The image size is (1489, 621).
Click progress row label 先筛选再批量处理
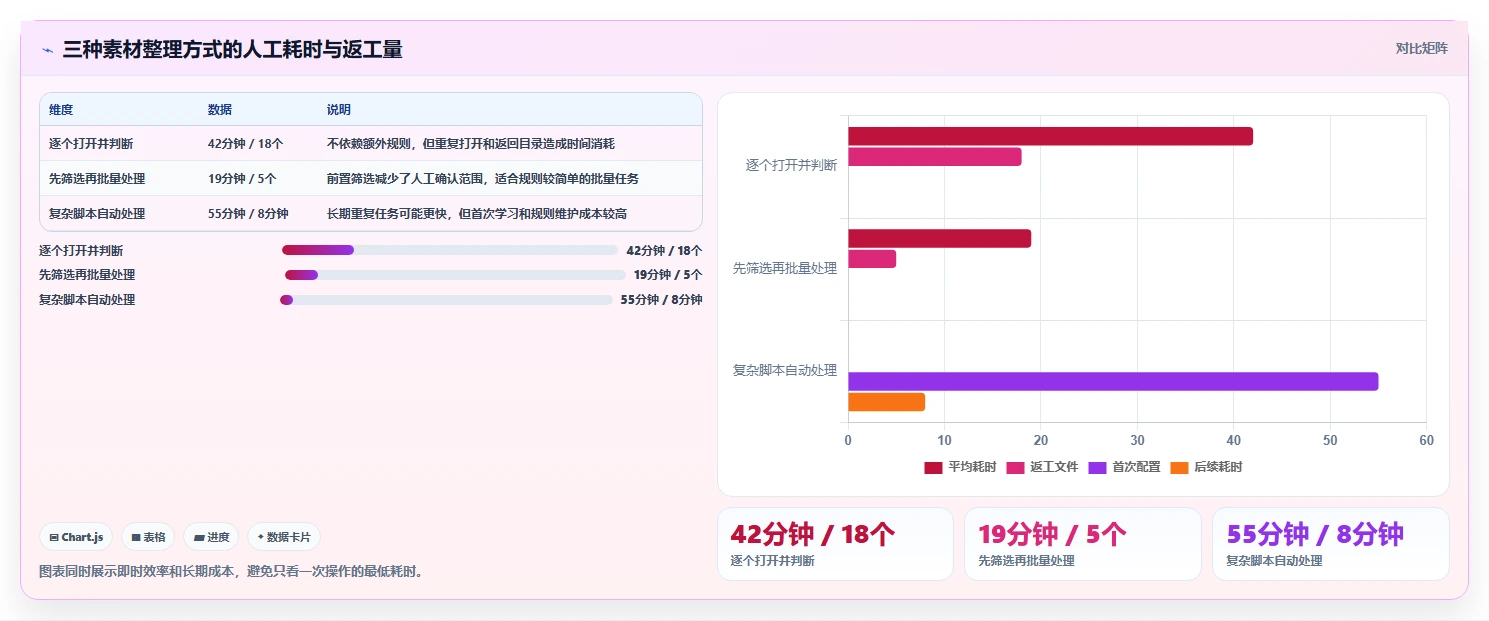click(87, 275)
